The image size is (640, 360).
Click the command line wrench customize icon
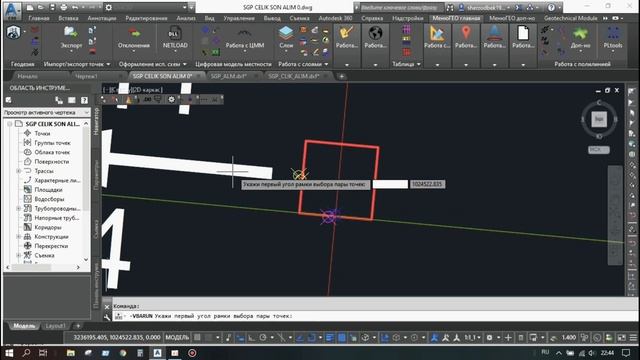click(x=107, y=316)
